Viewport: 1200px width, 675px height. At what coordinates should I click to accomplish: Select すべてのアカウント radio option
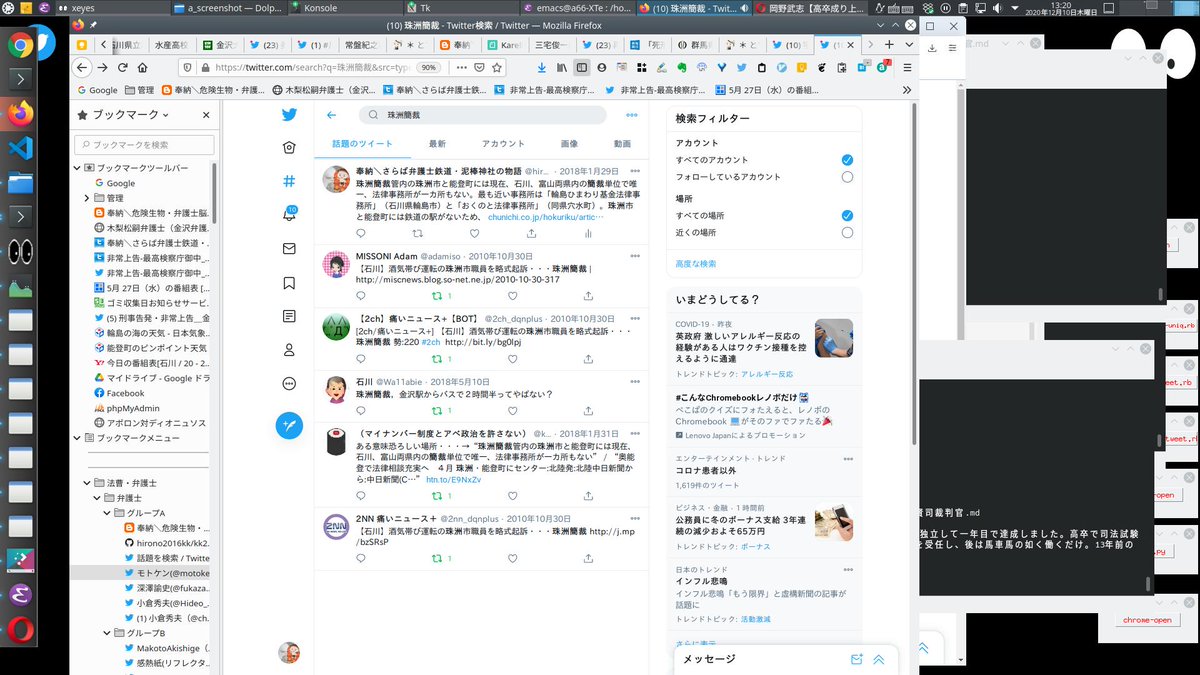pos(847,160)
